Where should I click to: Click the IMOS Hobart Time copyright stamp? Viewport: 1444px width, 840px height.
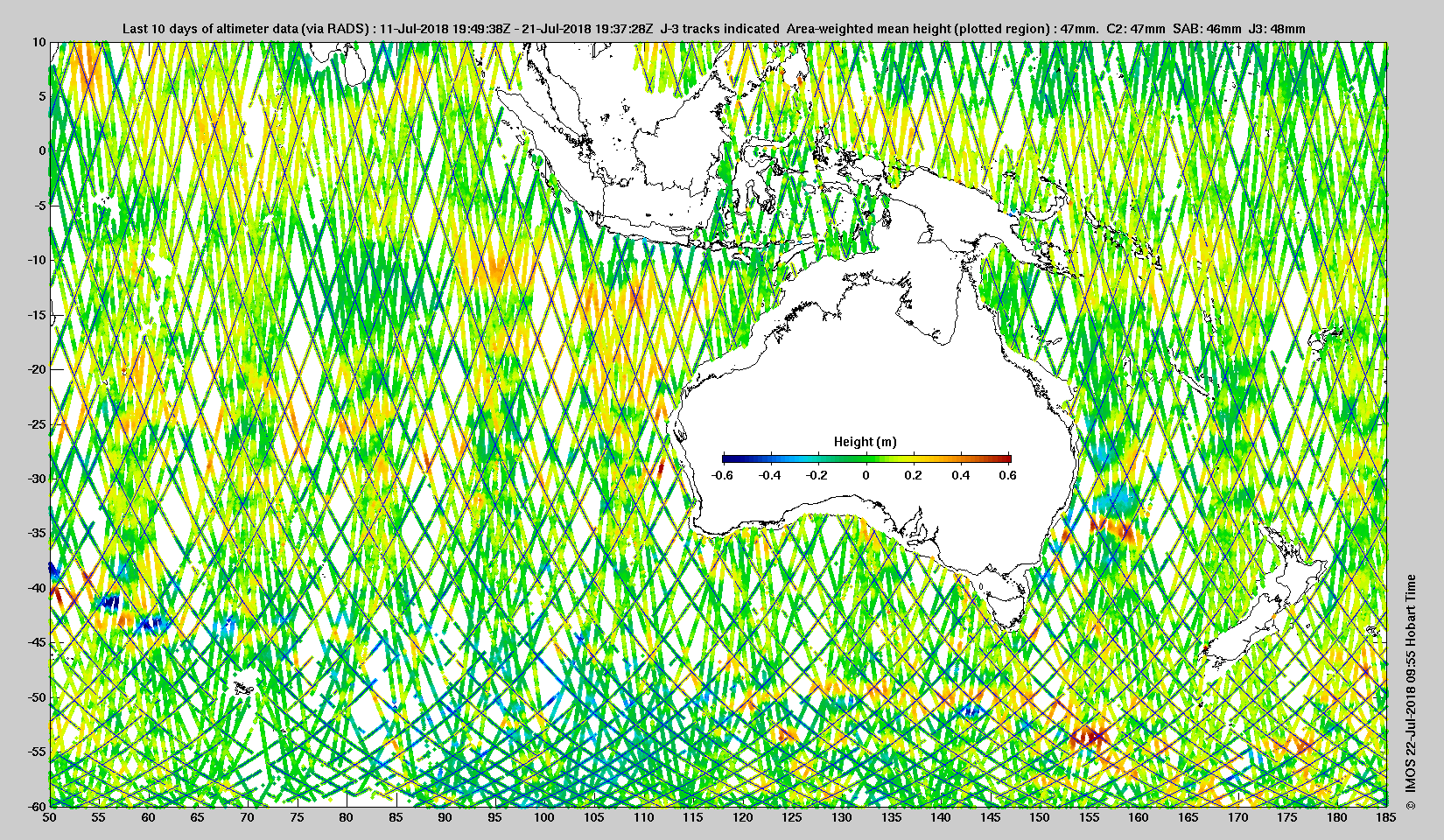(1410, 693)
